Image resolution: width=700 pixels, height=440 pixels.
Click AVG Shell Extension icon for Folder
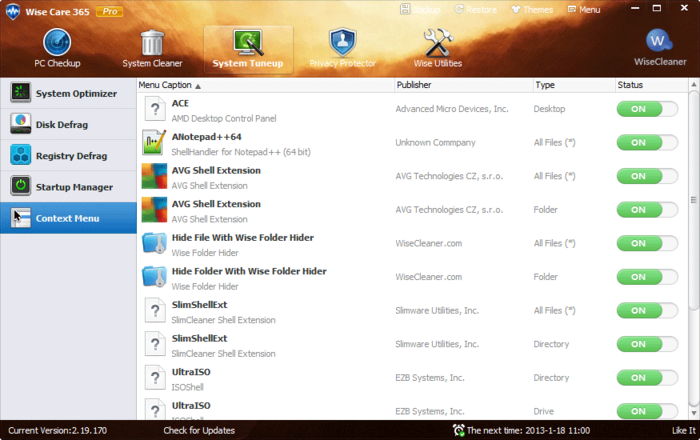pos(154,210)
